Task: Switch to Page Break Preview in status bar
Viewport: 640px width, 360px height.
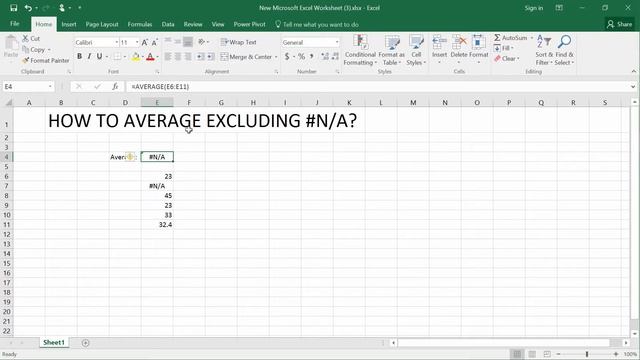Action: [547, 354]
